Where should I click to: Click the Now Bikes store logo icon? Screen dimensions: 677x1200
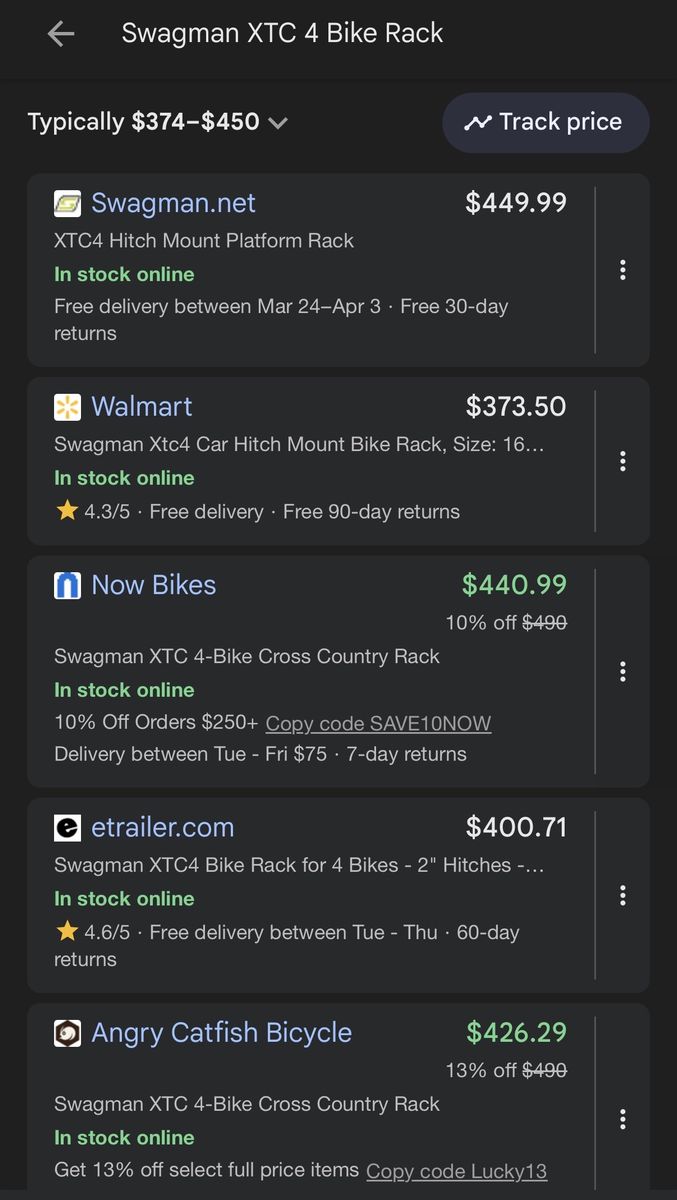(x=67, y=585)
